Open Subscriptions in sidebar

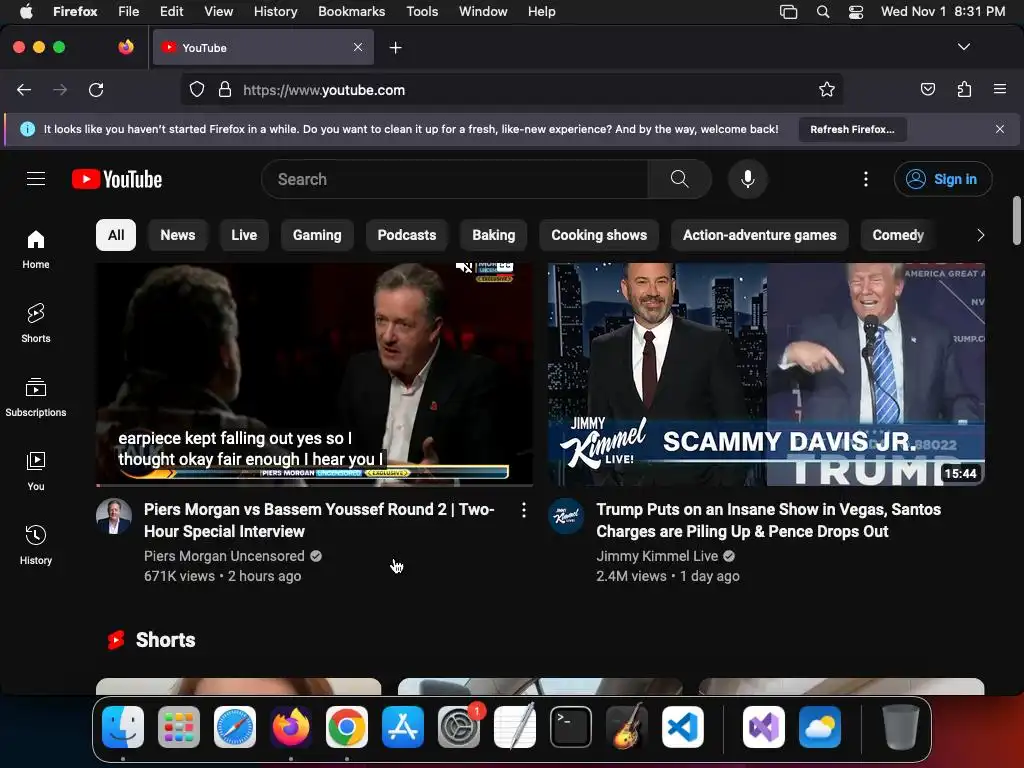click(x=36, y=397)
